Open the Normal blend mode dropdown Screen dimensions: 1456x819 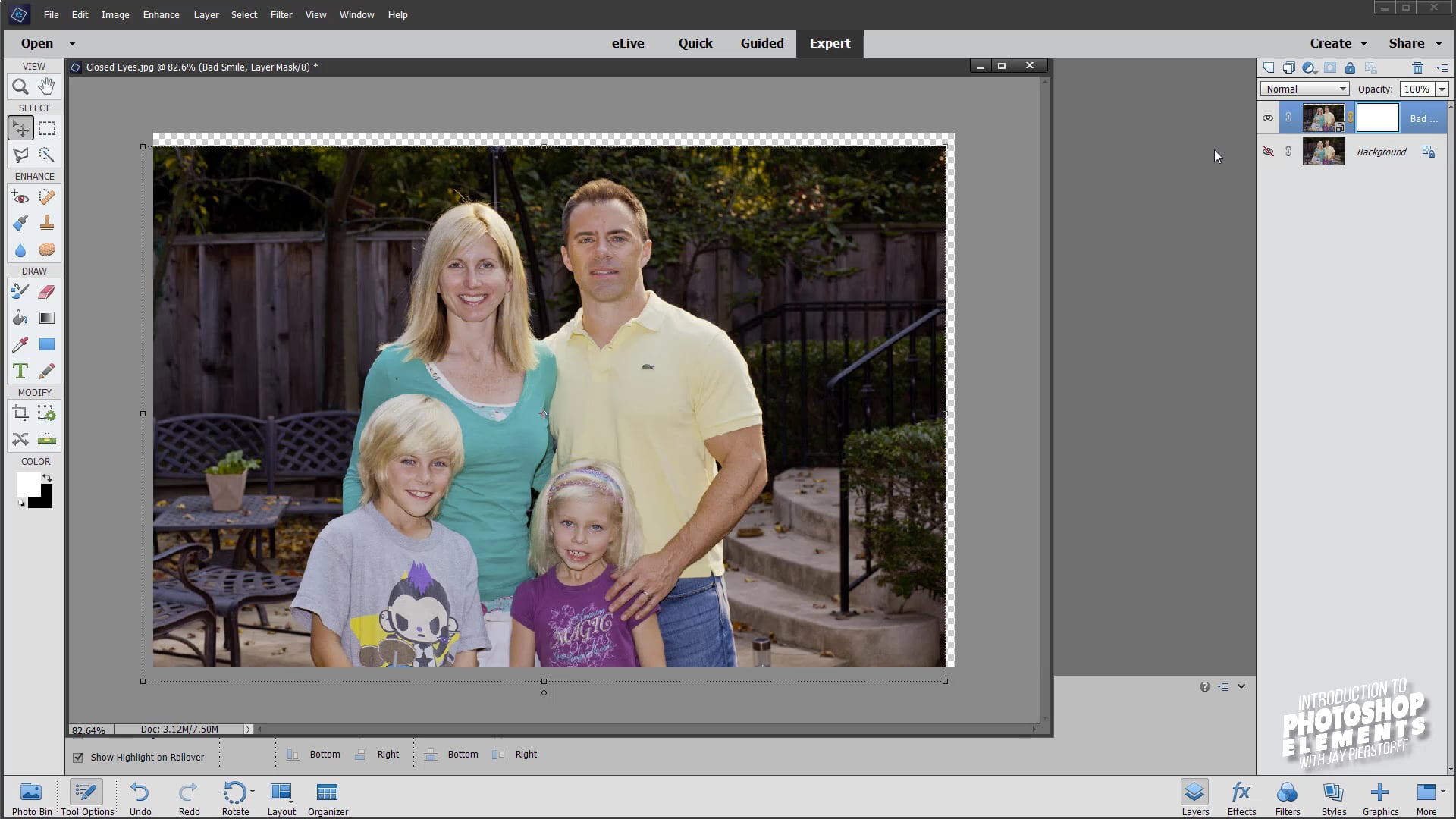click(1304, 89)
